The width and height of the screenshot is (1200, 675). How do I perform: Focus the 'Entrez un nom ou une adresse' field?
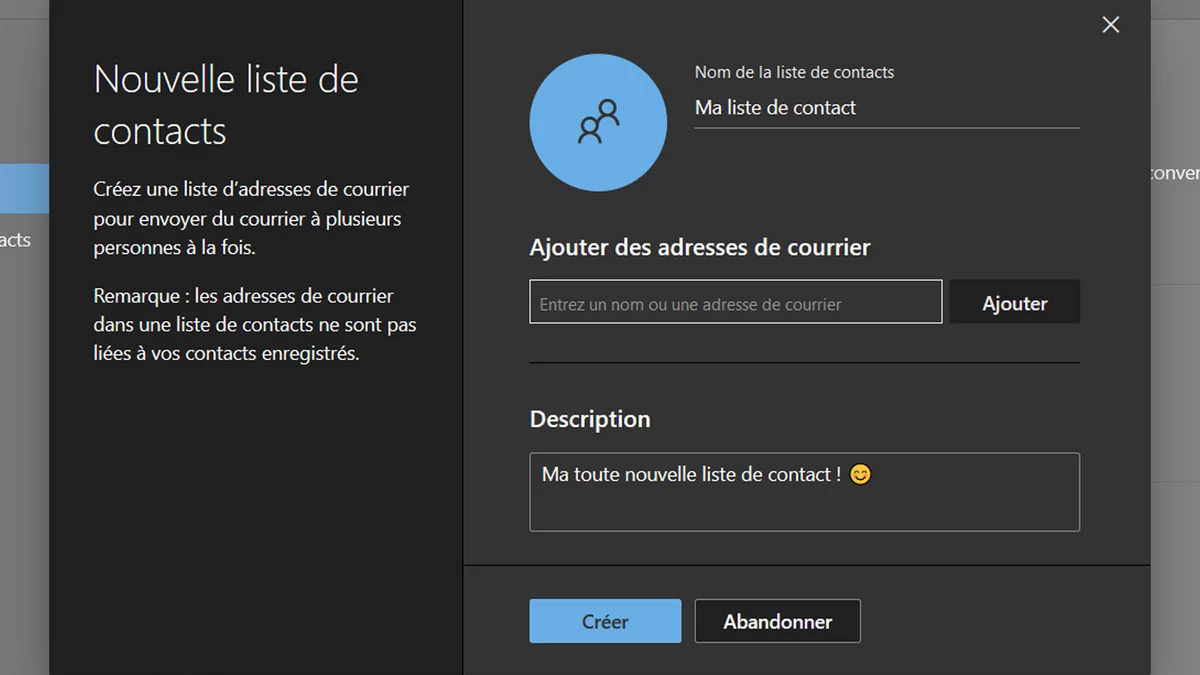pyautogui.click(x=735, y=302)
